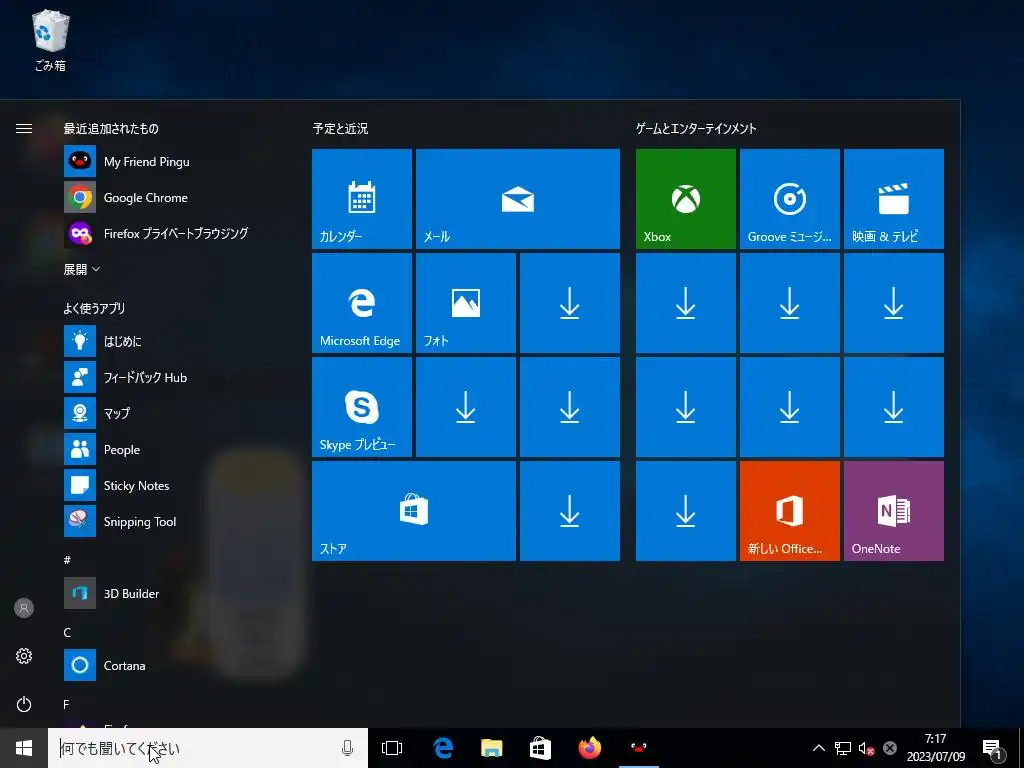
Task: Open Firefox プライベートブラウジング entry
Action: tap(174, 233)
